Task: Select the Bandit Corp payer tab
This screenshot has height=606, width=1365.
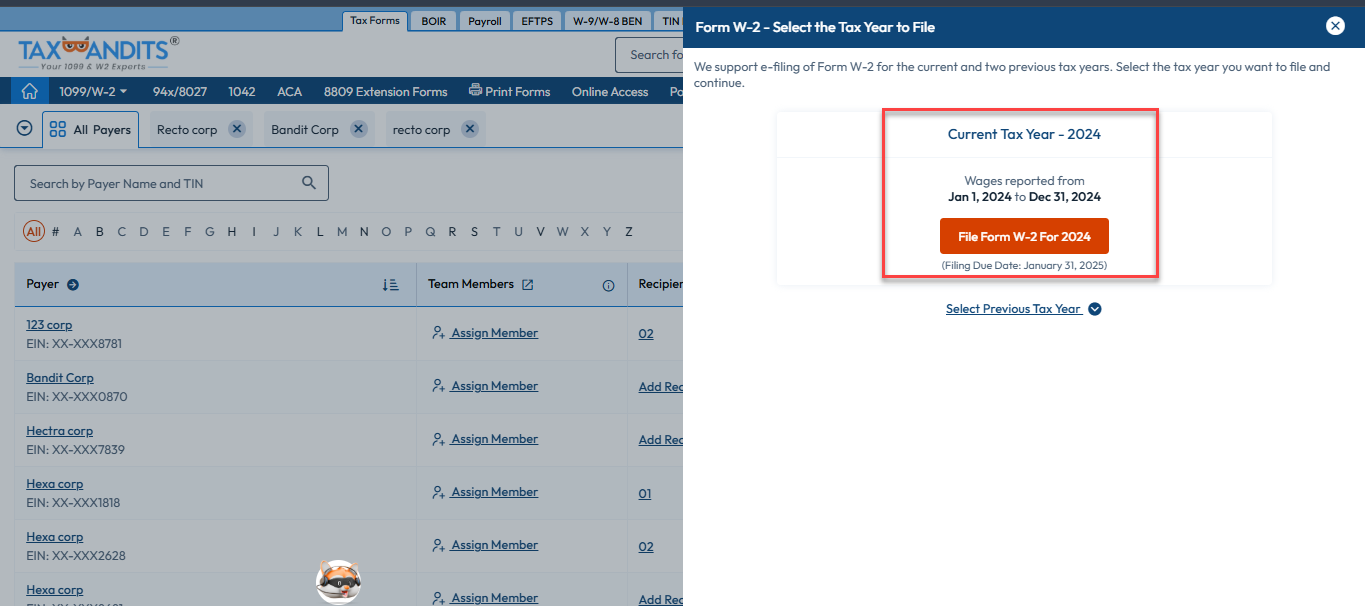Action: pyautogui.click(x=305, y=130)
